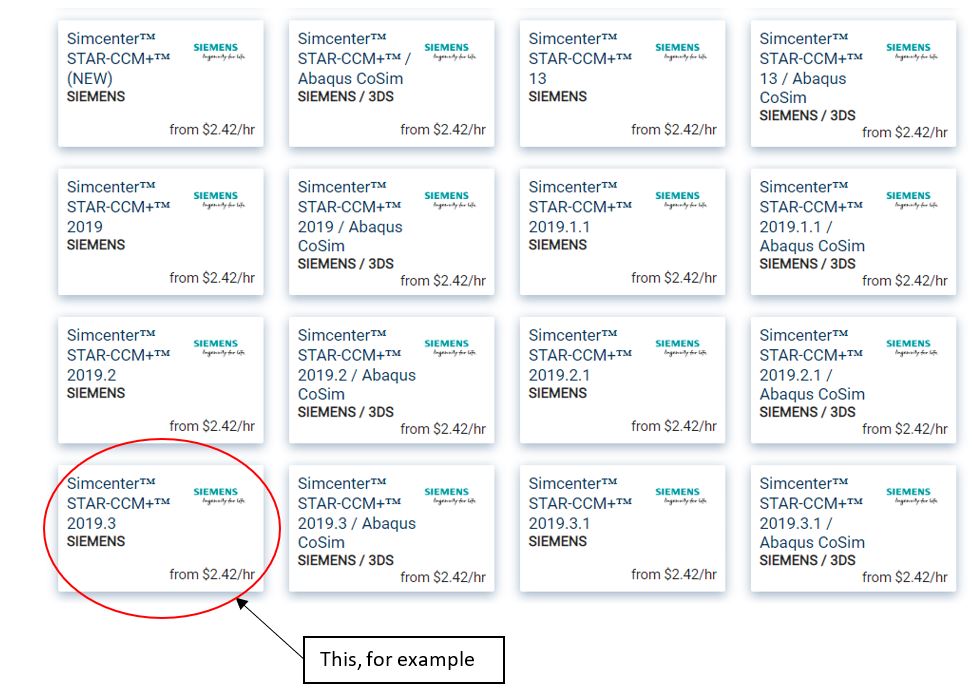Click the Siemens logo on 2019.3.1 card

(x=681, y=495)
